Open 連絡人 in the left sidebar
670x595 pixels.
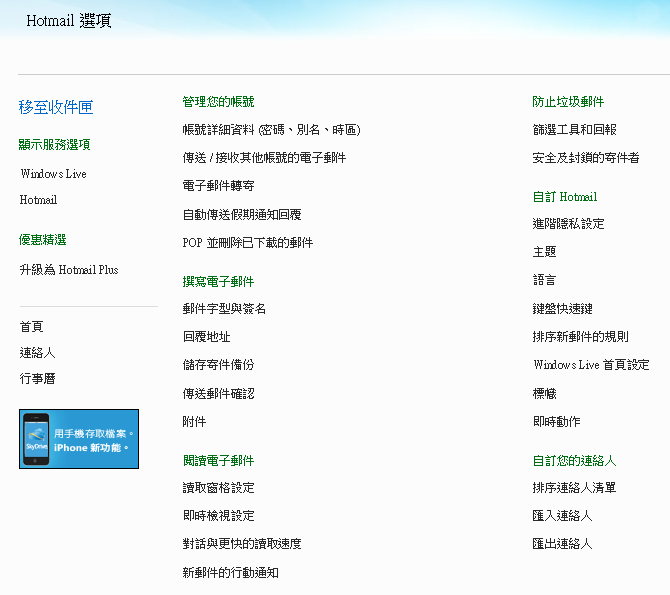[37, 353]
